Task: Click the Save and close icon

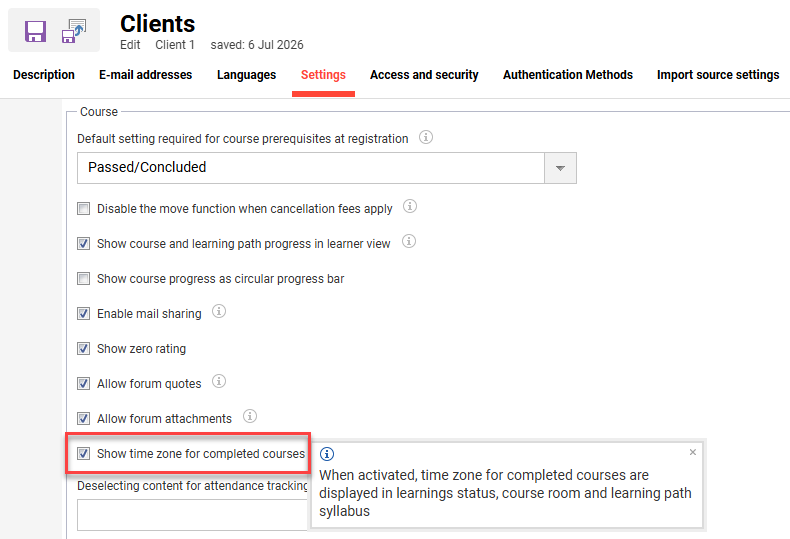Action: [x=74, y=31]
